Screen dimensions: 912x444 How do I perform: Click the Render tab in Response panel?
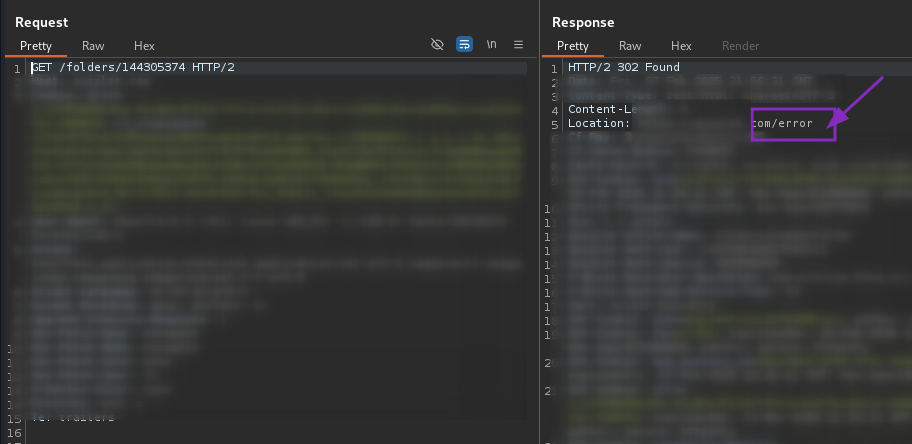point(740,46)
